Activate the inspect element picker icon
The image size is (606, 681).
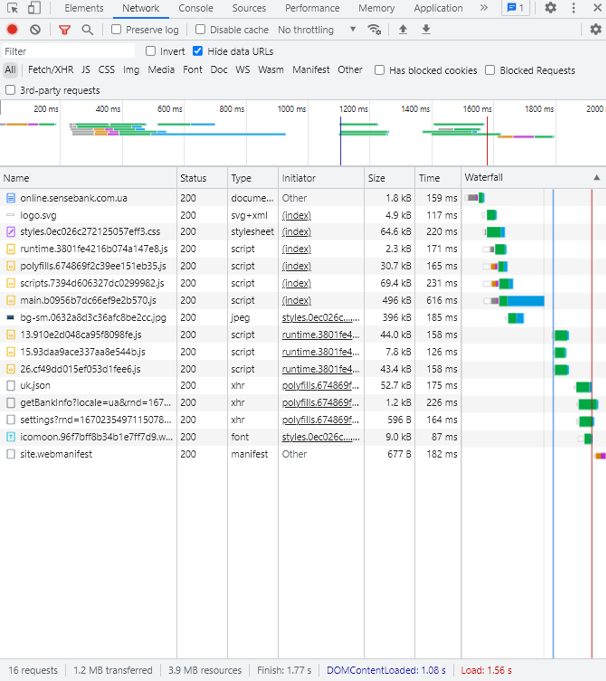pyautogui.click(x=13, y=8)
